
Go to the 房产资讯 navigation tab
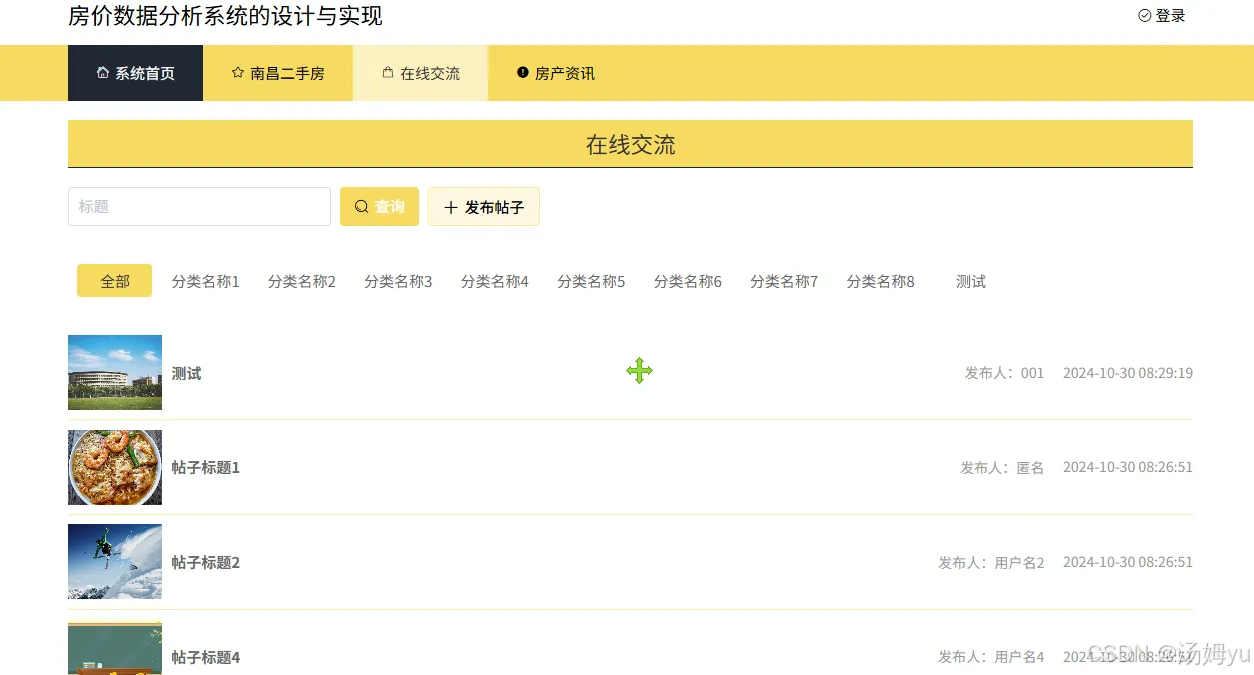(555, 73)
